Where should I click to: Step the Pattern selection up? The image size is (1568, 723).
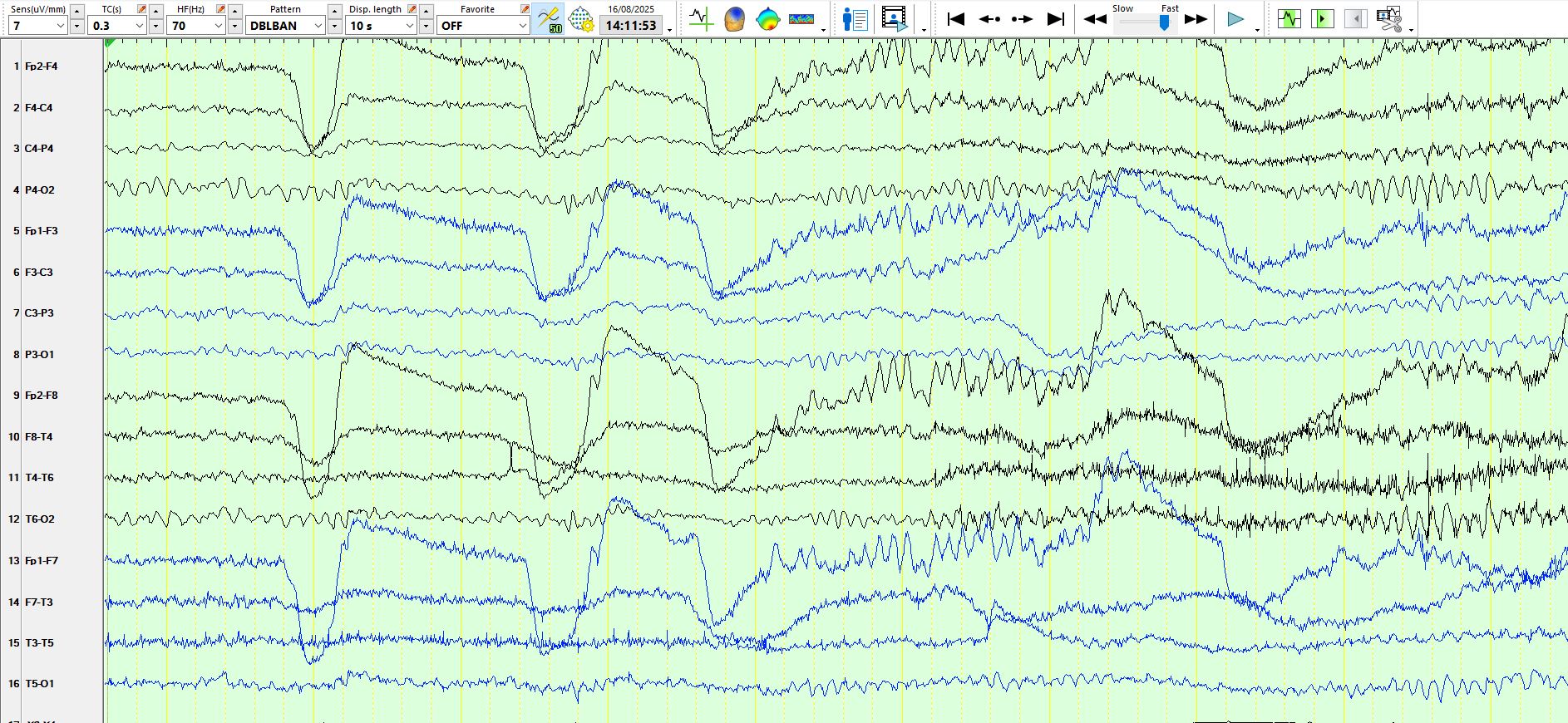pyautogui.click(x=334, y=10)
